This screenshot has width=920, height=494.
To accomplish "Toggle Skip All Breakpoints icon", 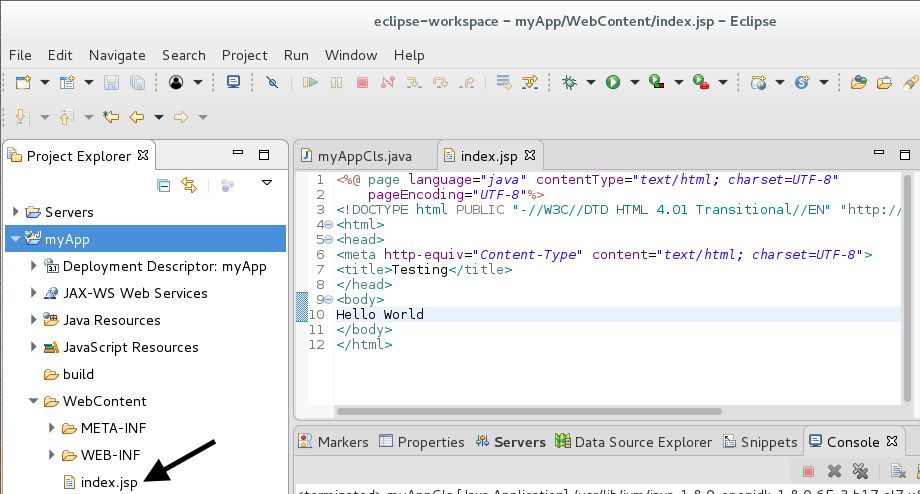I will (x=272, y=82).
